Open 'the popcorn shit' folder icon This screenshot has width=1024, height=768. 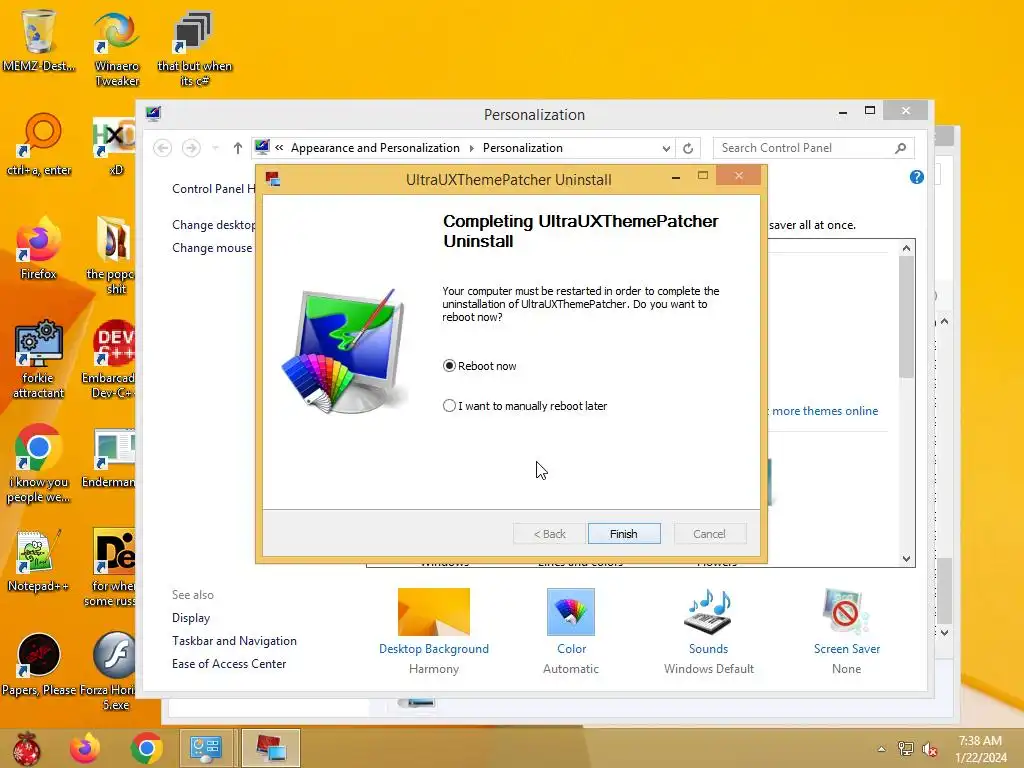point(112,255)
